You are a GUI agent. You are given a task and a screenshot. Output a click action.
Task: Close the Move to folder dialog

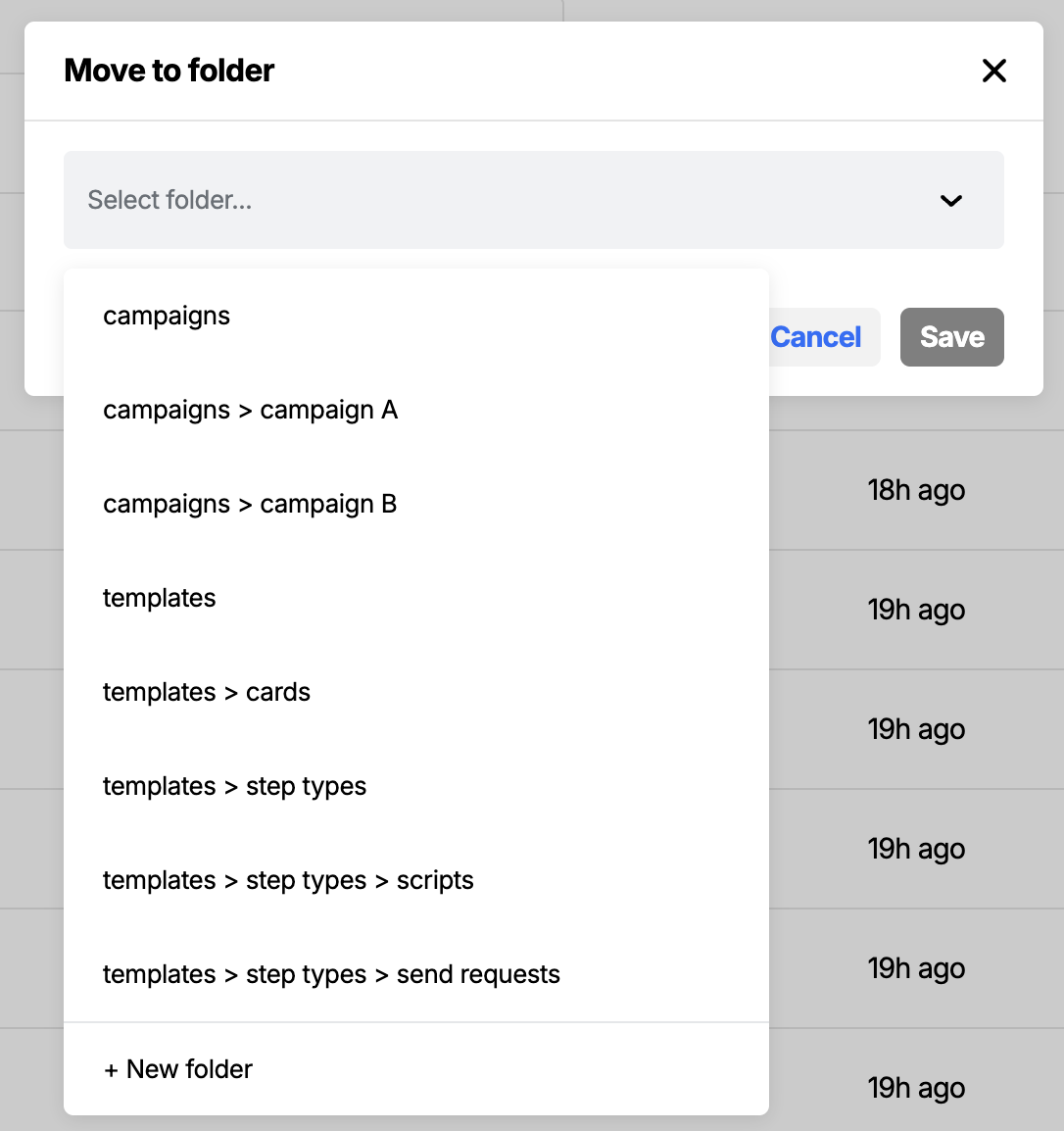click(x=993, y=71)
